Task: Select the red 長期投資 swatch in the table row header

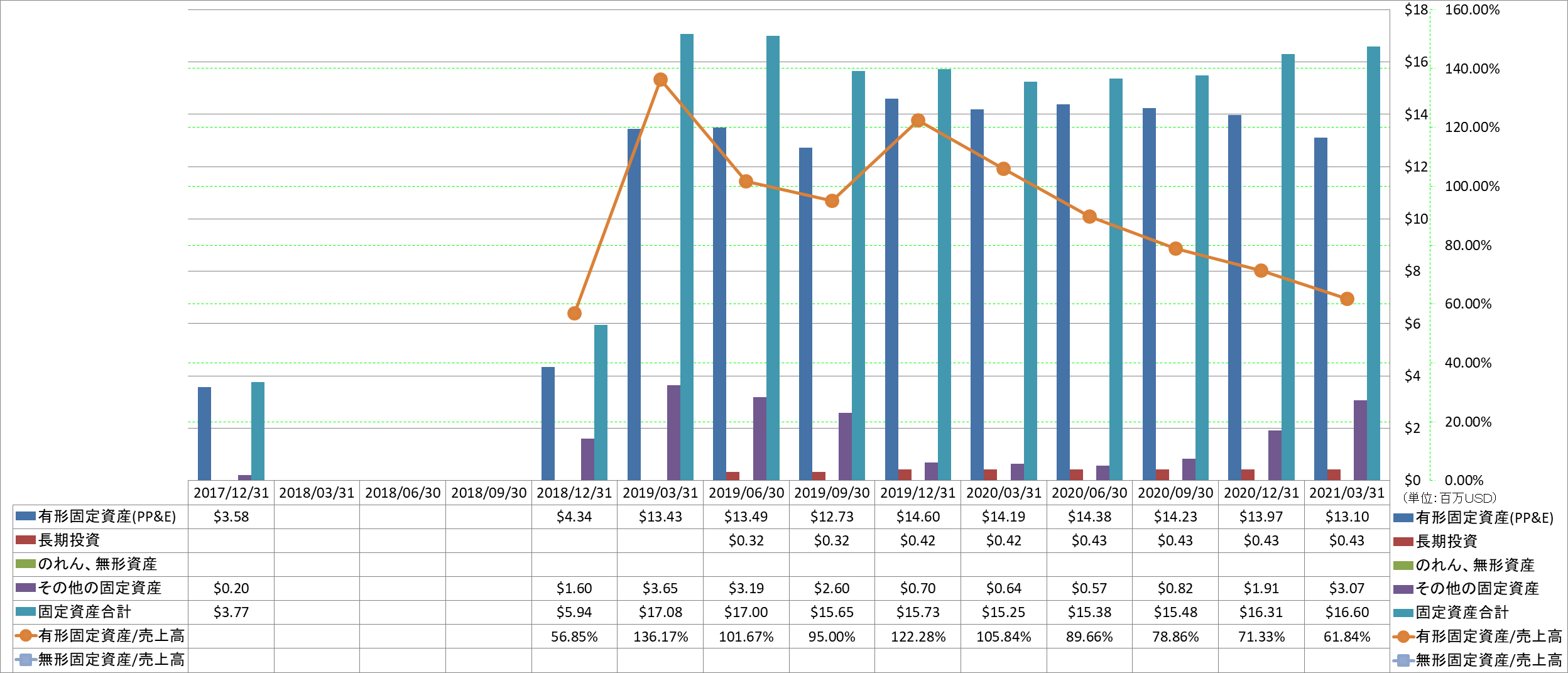Action: coord(26,540)
